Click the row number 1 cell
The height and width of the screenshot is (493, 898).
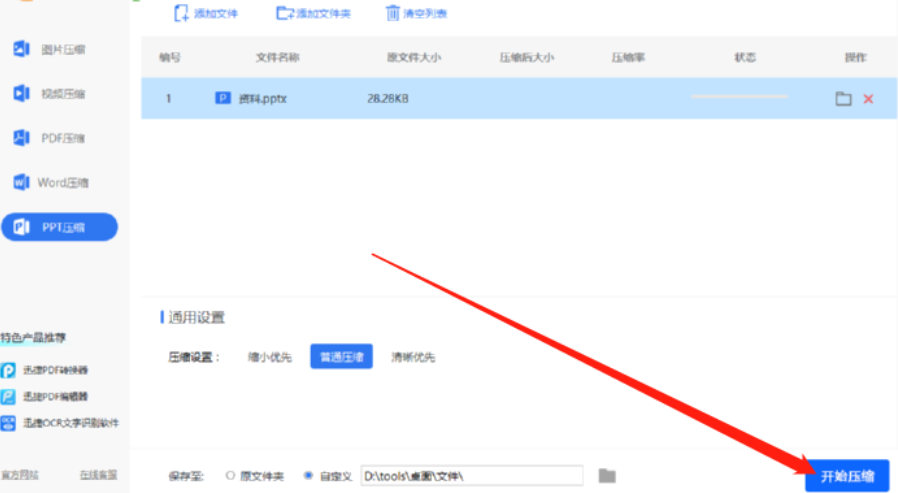[168, 98]
